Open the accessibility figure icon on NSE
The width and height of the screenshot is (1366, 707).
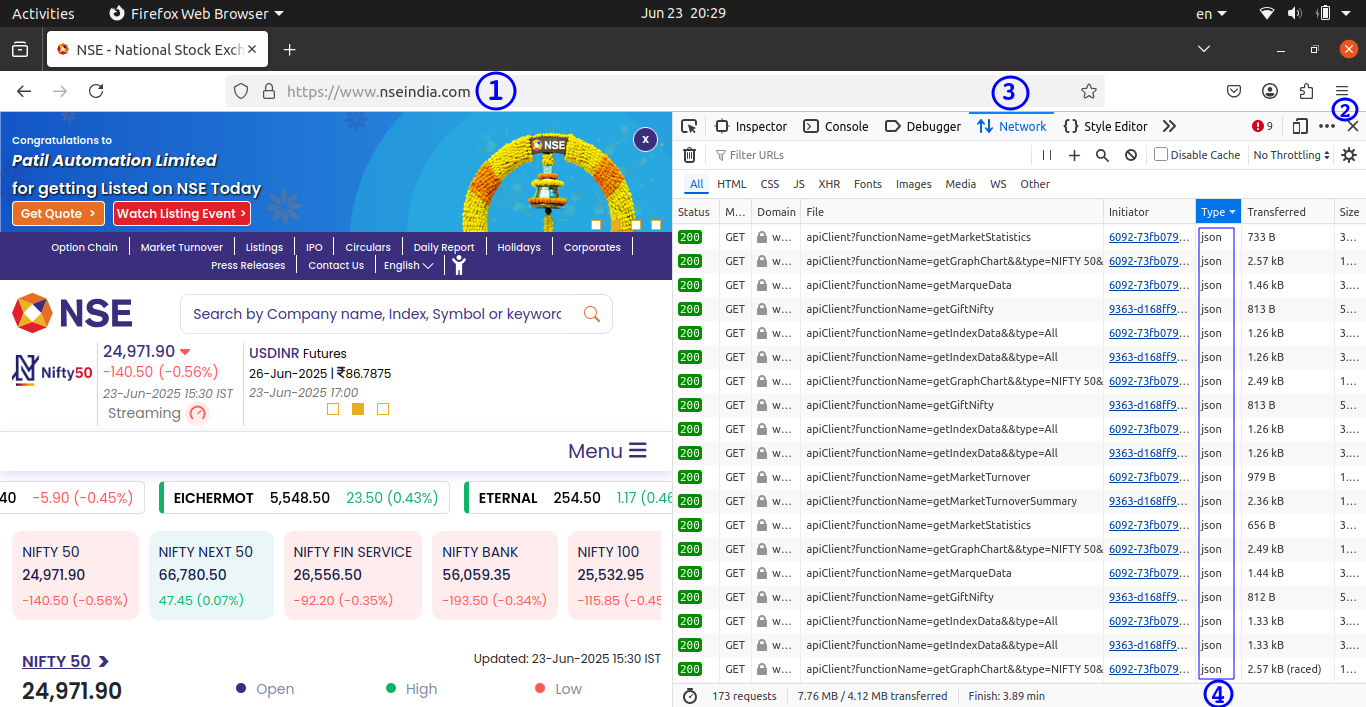458,265
